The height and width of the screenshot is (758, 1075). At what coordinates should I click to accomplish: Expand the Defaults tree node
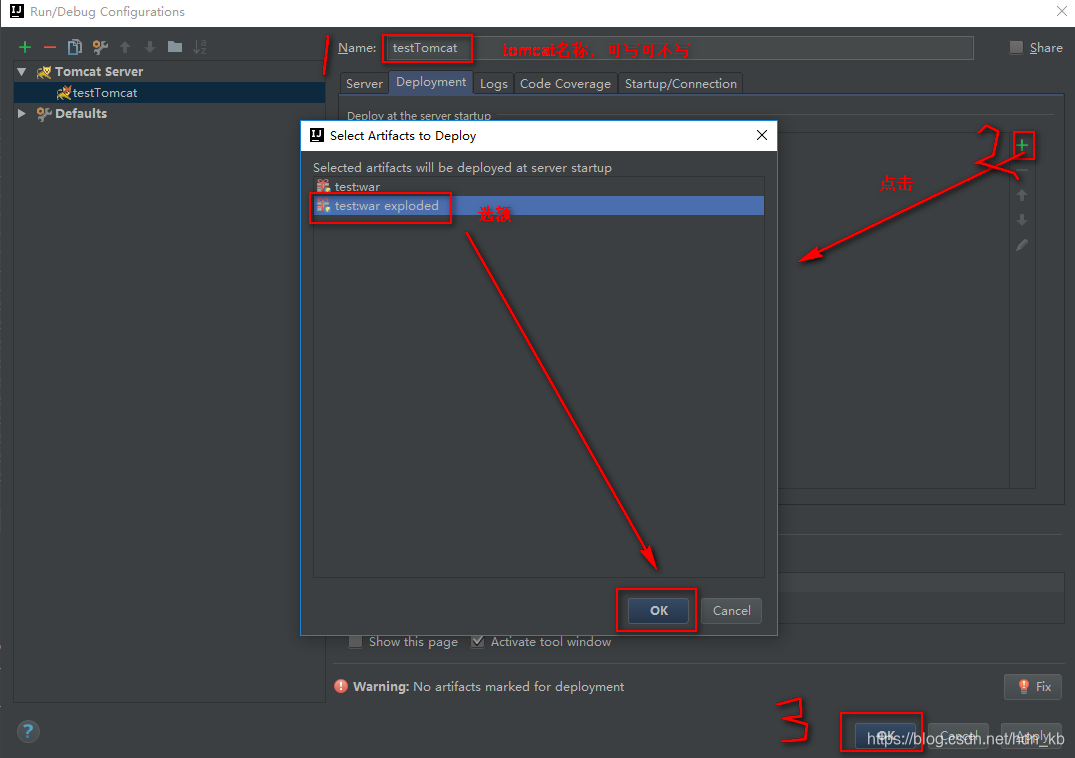[21, 113]
